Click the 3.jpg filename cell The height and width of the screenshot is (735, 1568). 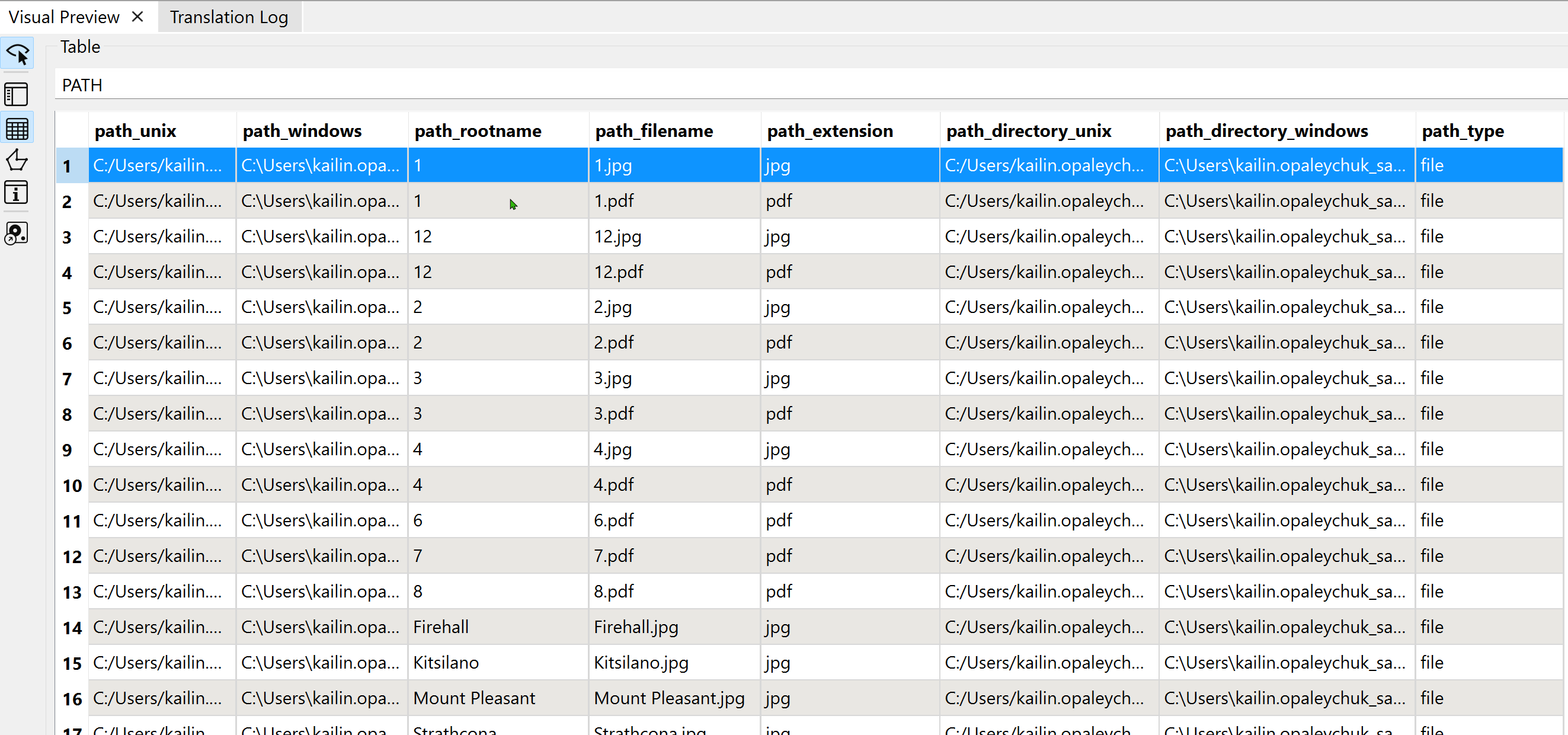click(674, 378)
